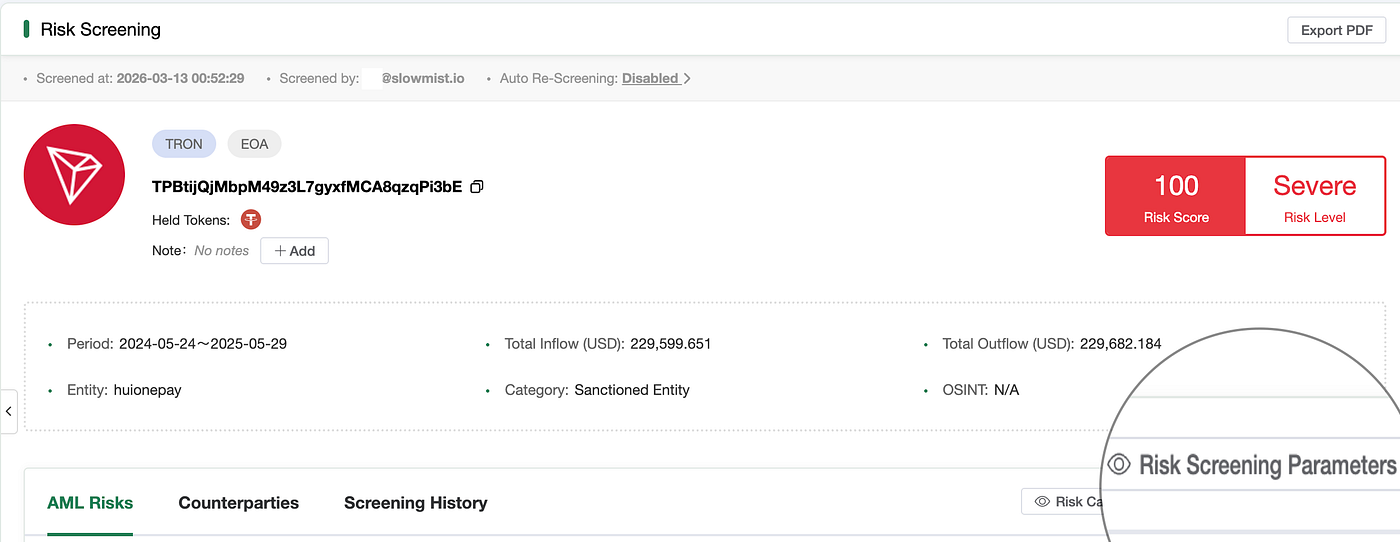Click the Sanctioned Entity category value
Image resolution: width=1400 pixels, height=542 pixels.
pos(632,390)
